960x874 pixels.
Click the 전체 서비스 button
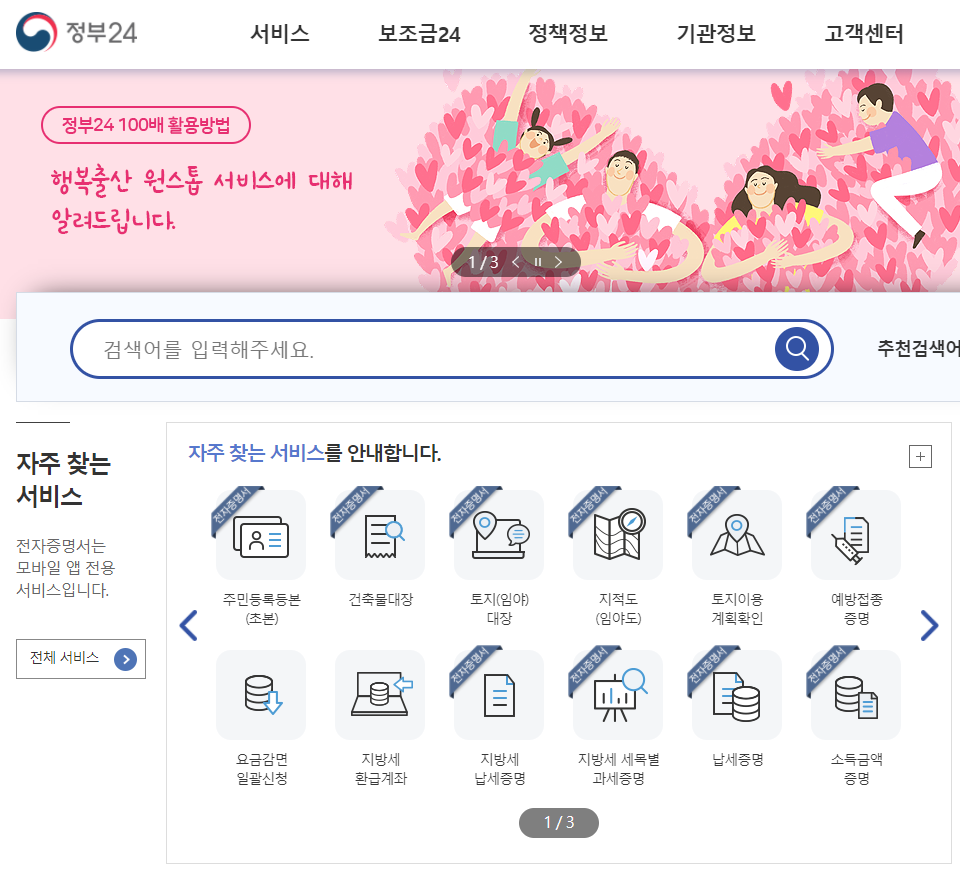(81, 659)
